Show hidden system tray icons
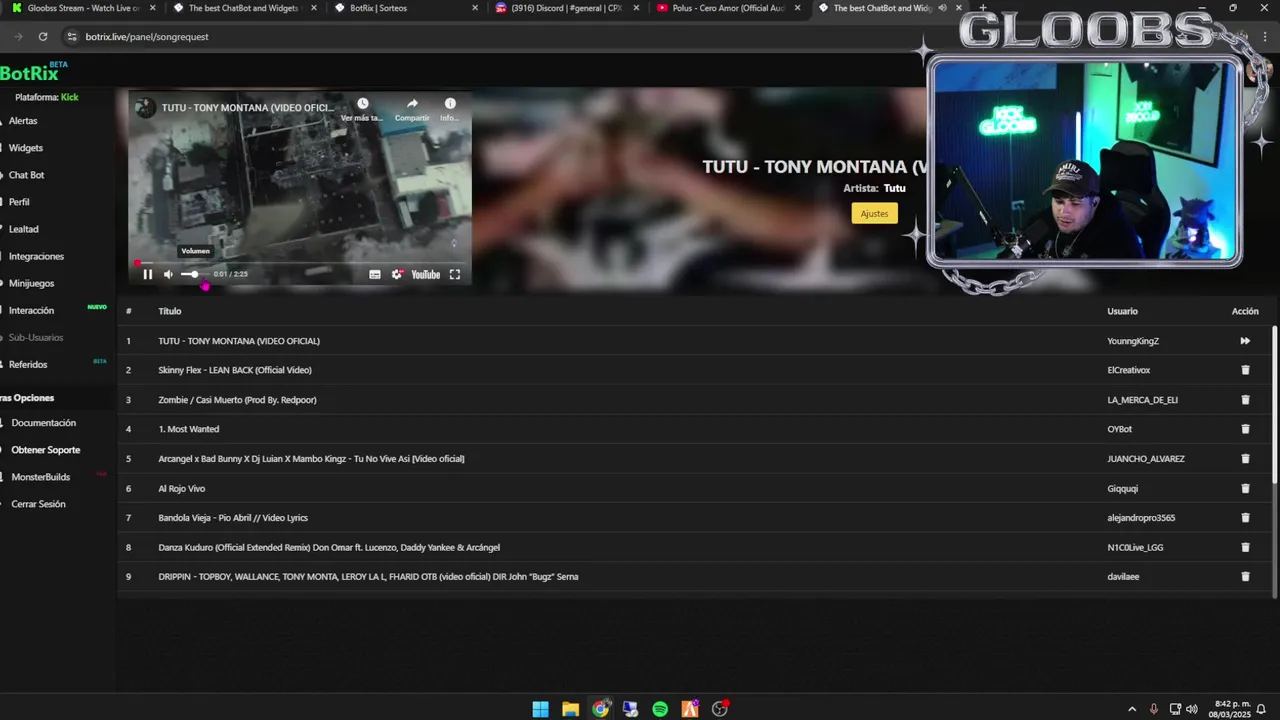The image size is (1280, 720). coord(1132,709)
